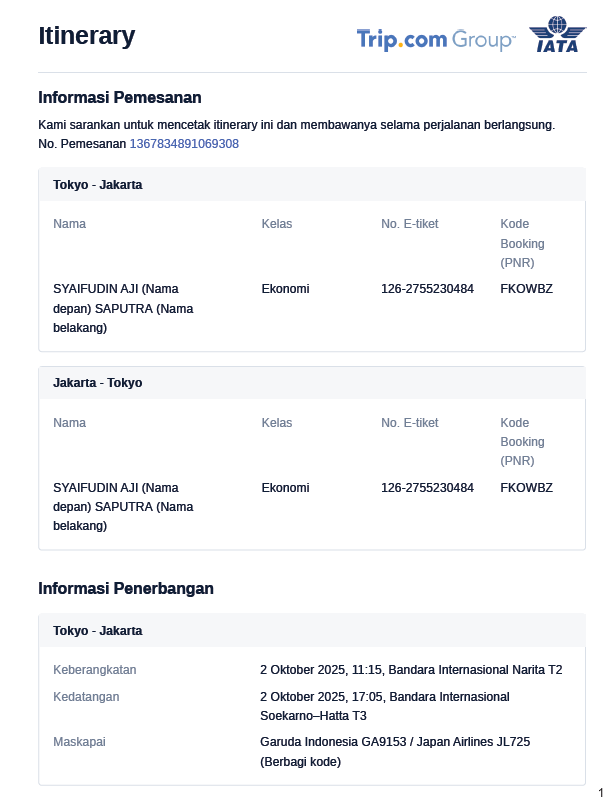Click the Kedatangan label
This screenshot has width=611, height=805.
click(87, 696)
